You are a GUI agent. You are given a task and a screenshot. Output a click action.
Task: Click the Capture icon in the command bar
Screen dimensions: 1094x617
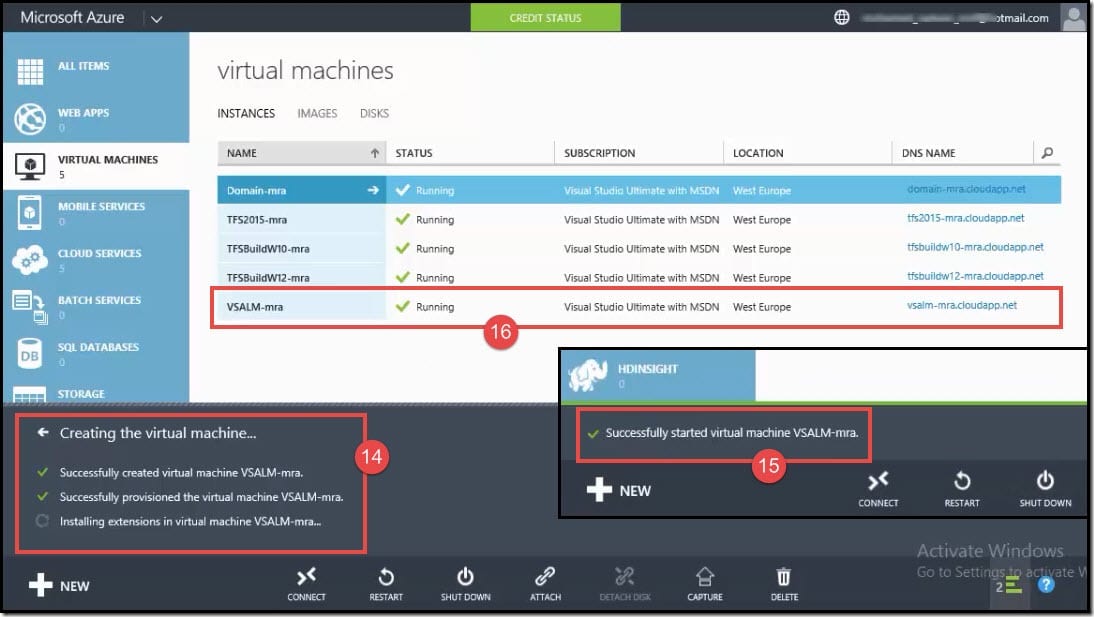pyautogui.click(x=705, y=580)
